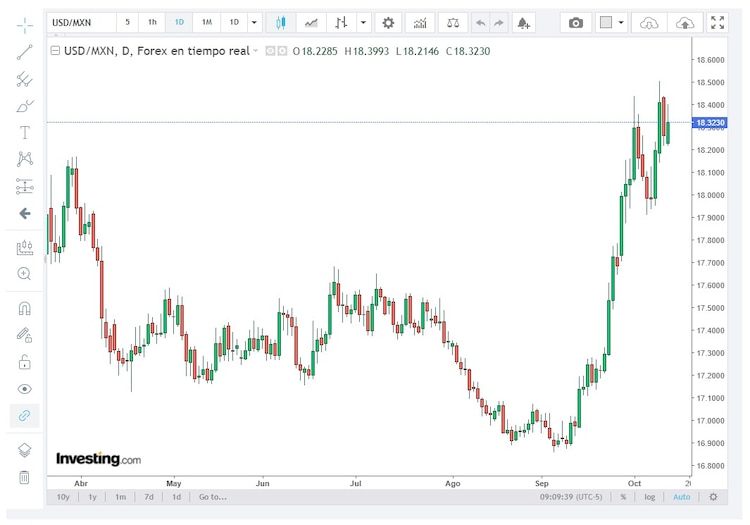Select the text annotation tool
Screen dimensions: 750x525
24,132
